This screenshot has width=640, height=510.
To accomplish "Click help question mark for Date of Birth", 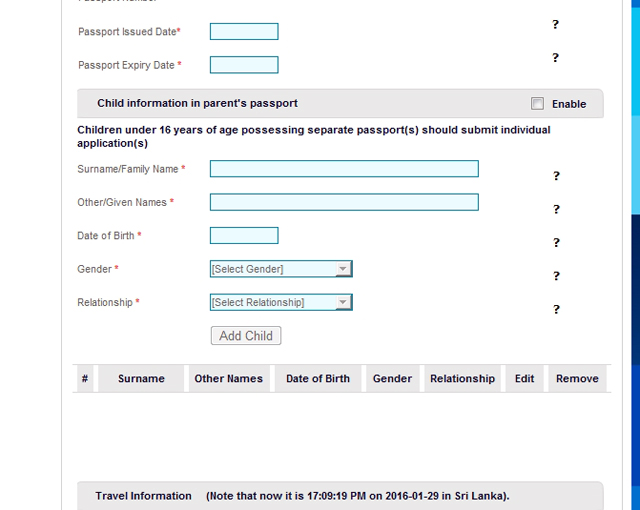I will pos(556,242).
